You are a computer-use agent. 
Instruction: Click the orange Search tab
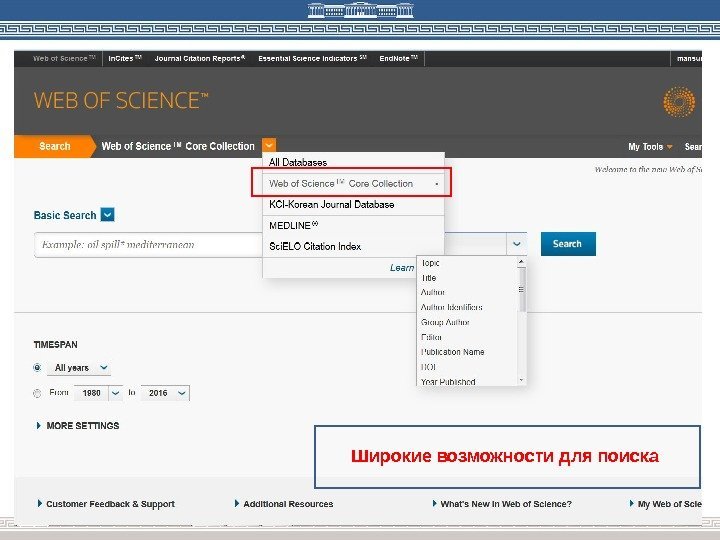55,146
